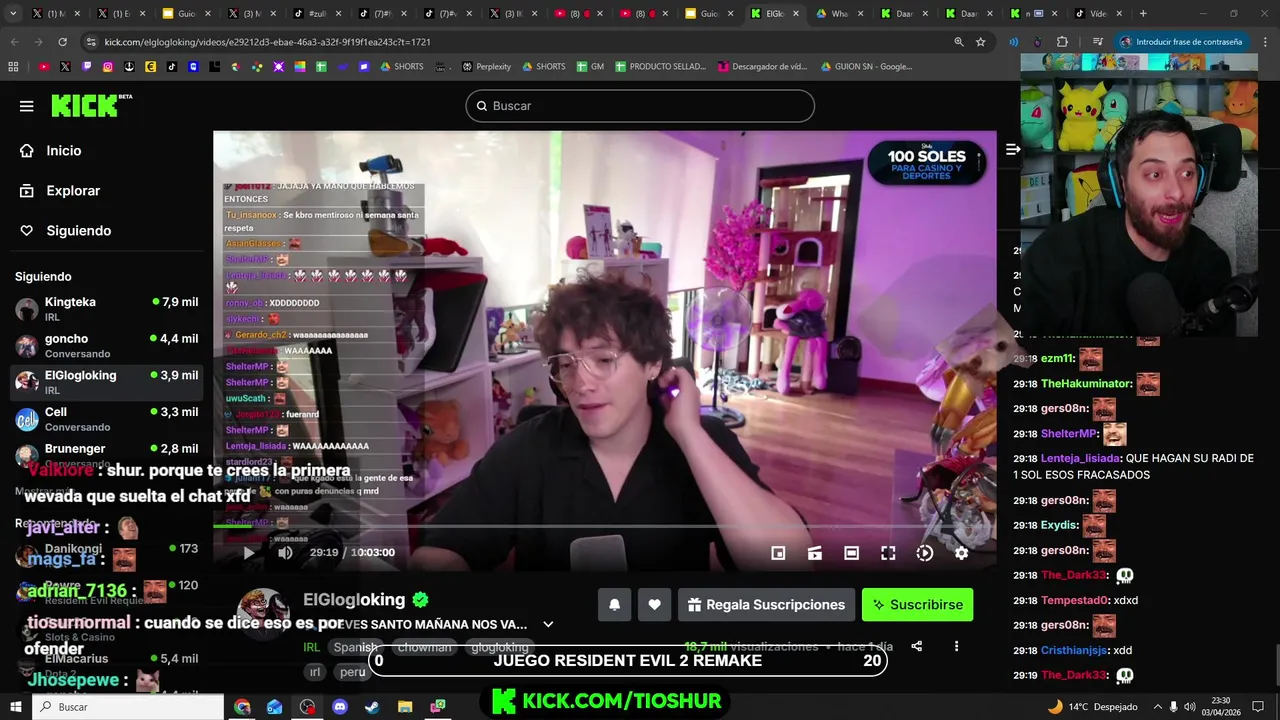
Task: Toggle theater mode in the player
Action: click(851, 553)
